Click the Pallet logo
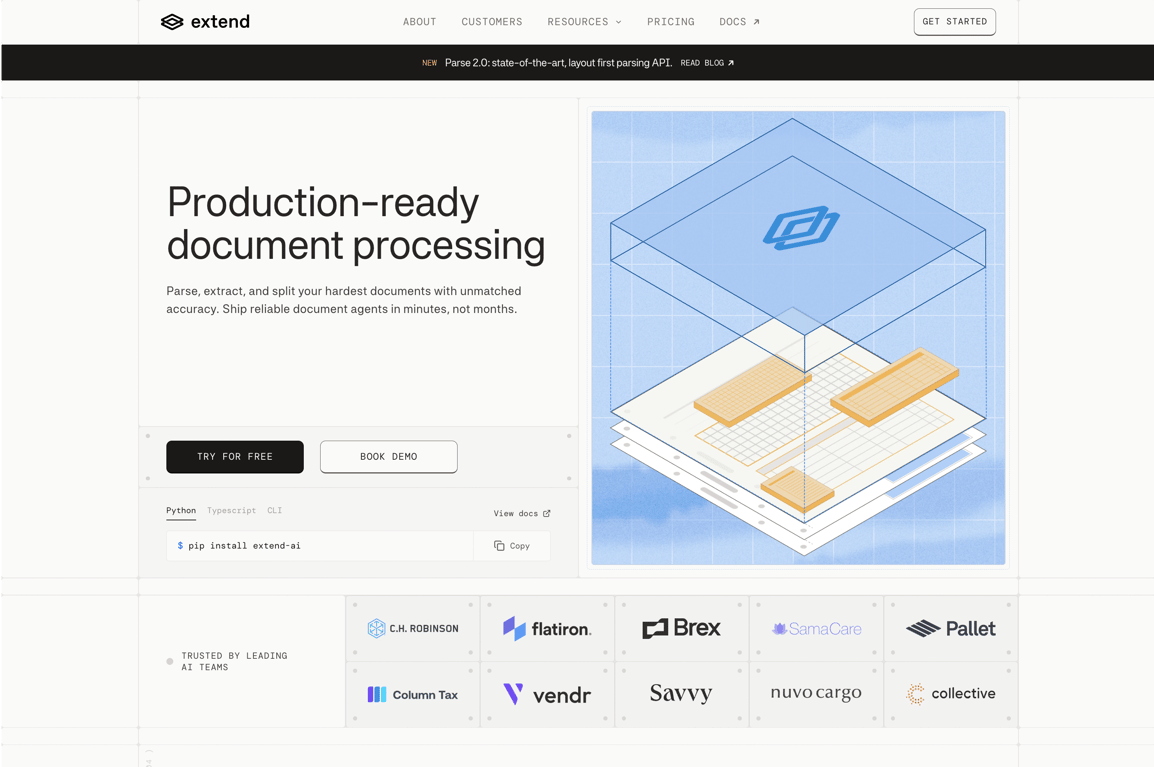This screenshot has height=767, width=1154. (951, 629)
